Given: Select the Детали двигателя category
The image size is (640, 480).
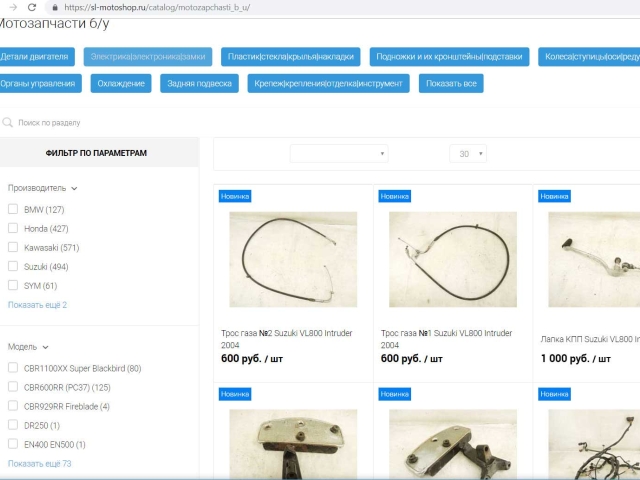Looking at the screenshot, I should (x=35, y=57).
